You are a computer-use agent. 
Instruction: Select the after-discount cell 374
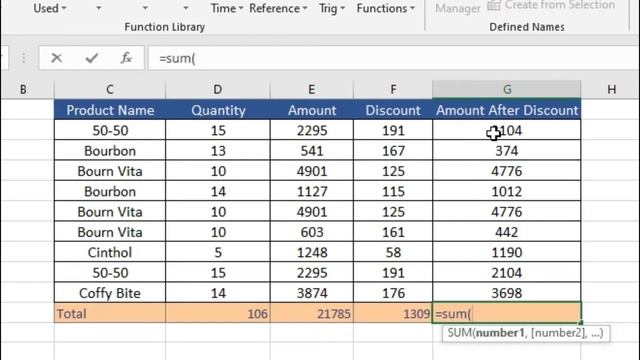pyautogui.click(x=507, y=151)
